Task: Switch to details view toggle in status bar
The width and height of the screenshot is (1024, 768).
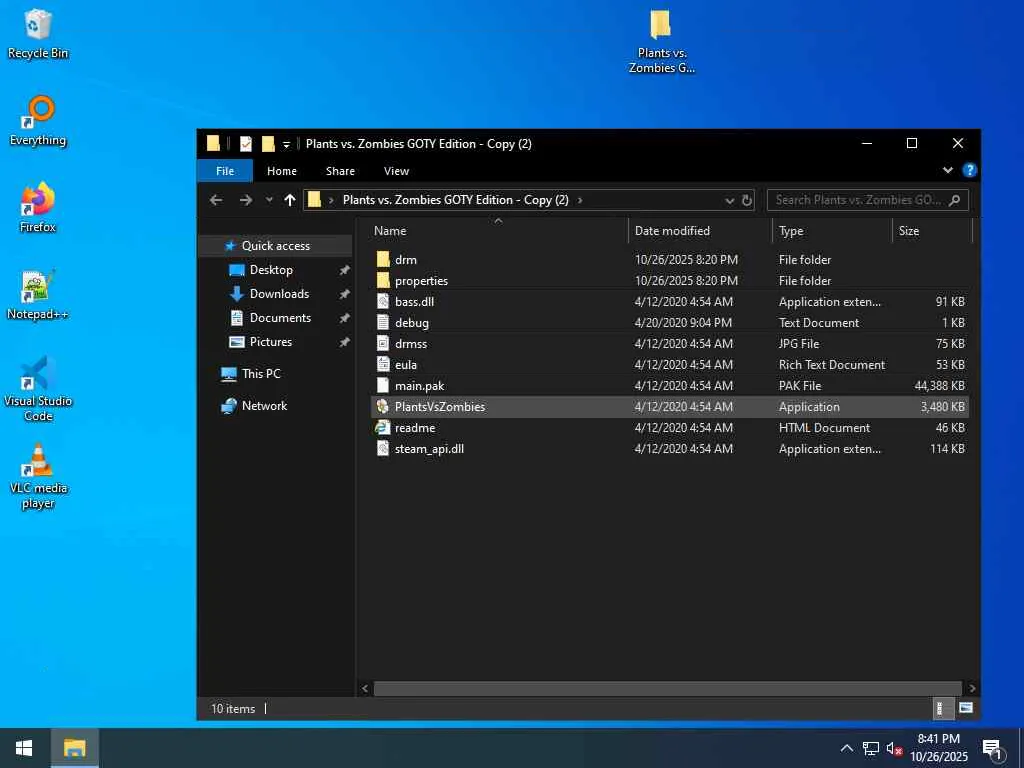Action: click(x=941, y=708)
